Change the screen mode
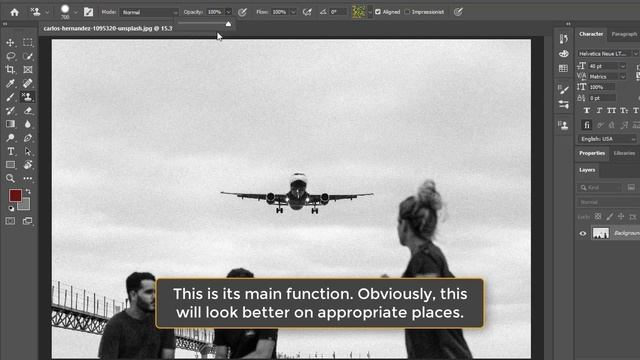Viewport: 640px width, 360px height. click(28, 221)
